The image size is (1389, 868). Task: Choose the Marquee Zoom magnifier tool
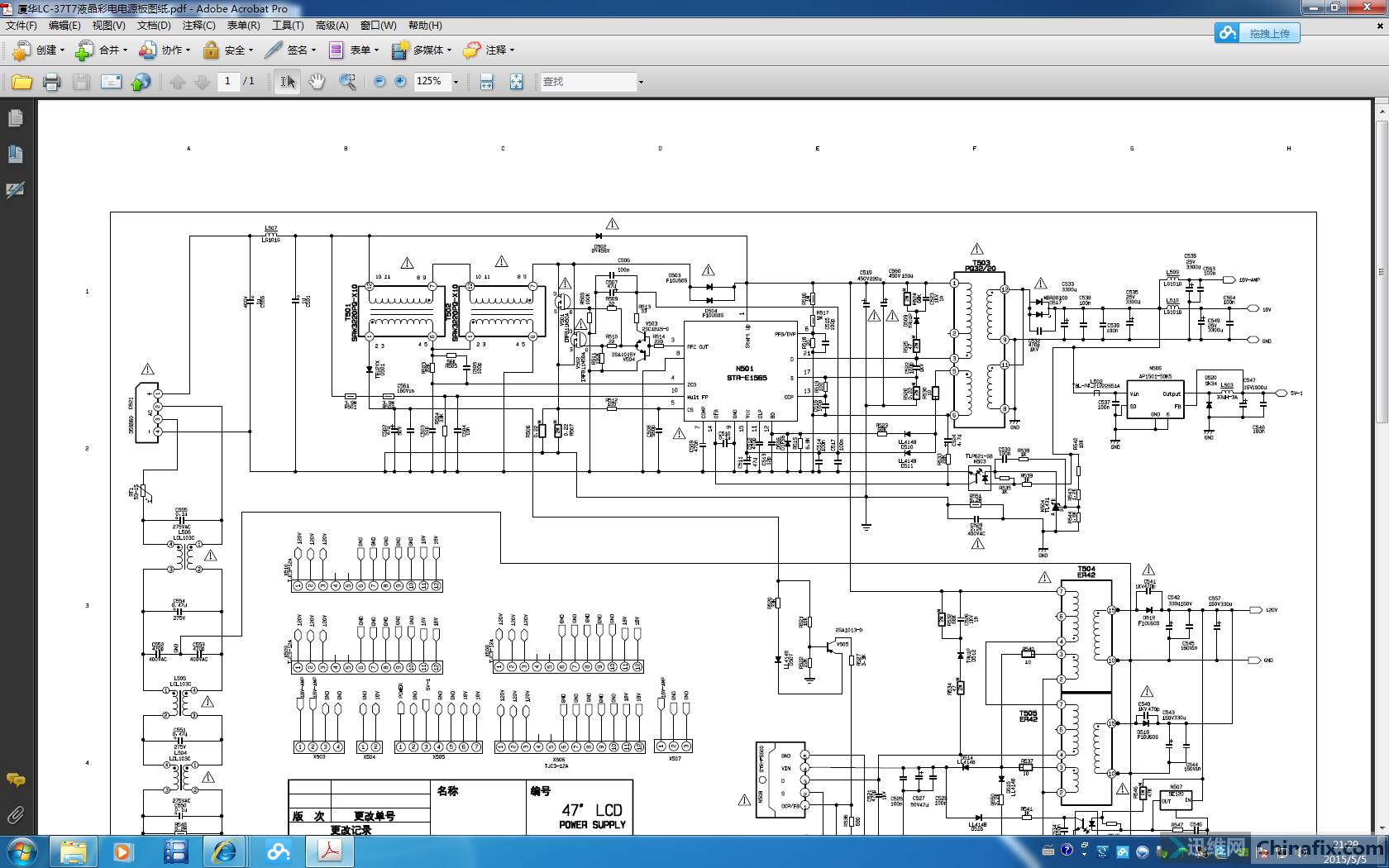tap(347, 82)
